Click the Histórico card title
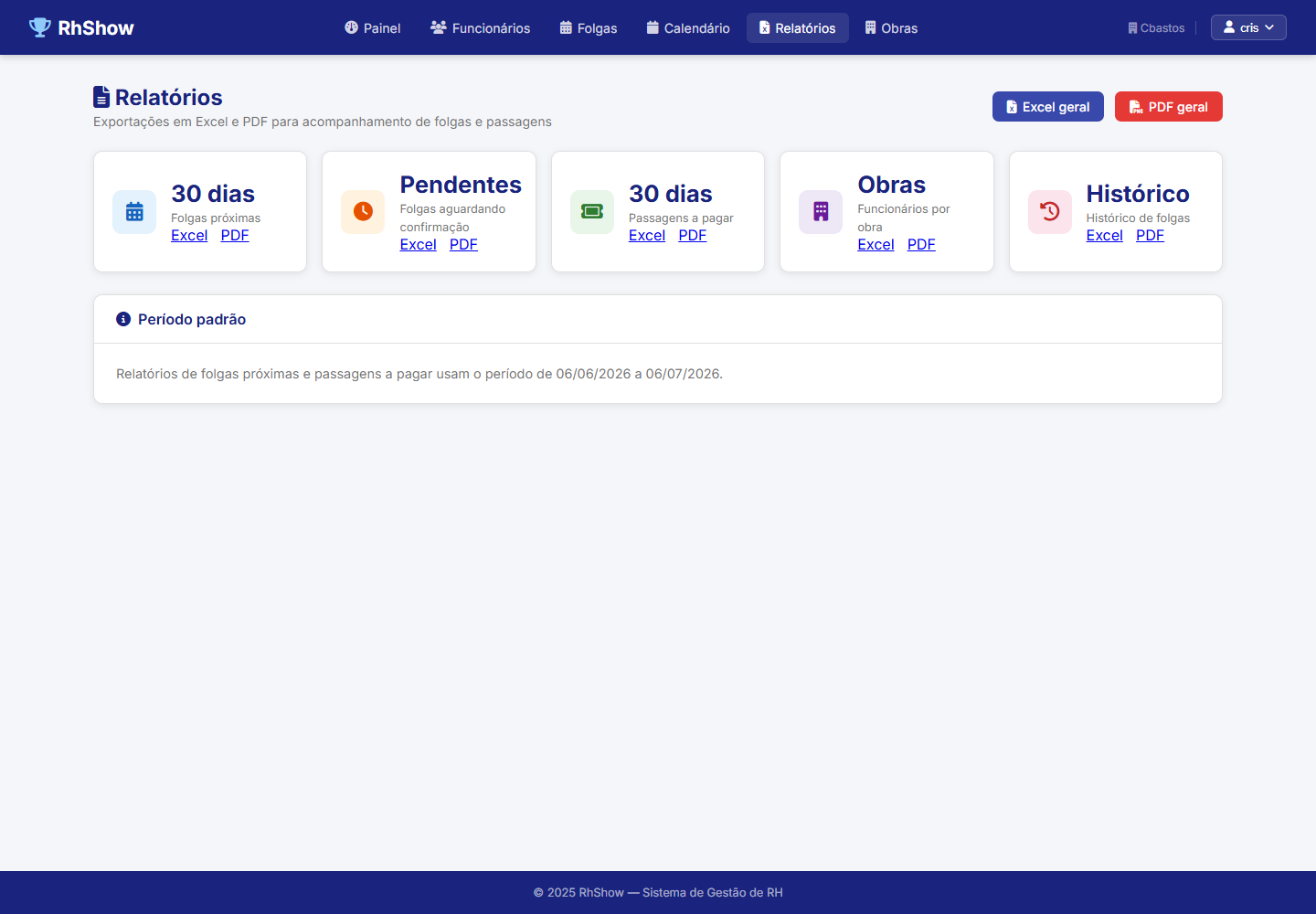The height and width of the screenshot is (914, 1316). [x=1138, y=194]
